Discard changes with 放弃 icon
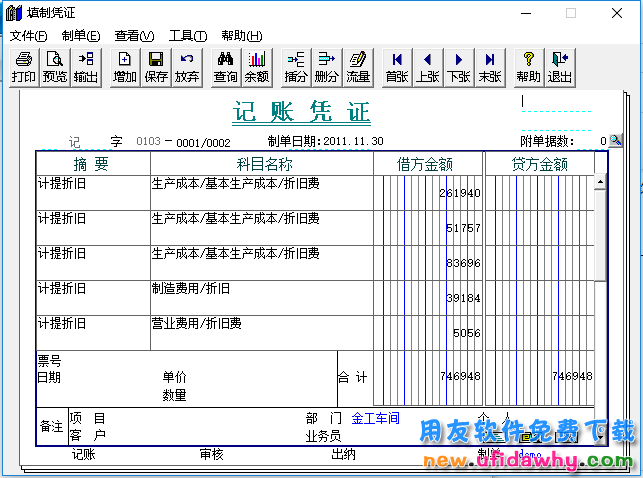Screen dimensions: 643x478 point(187,67)
